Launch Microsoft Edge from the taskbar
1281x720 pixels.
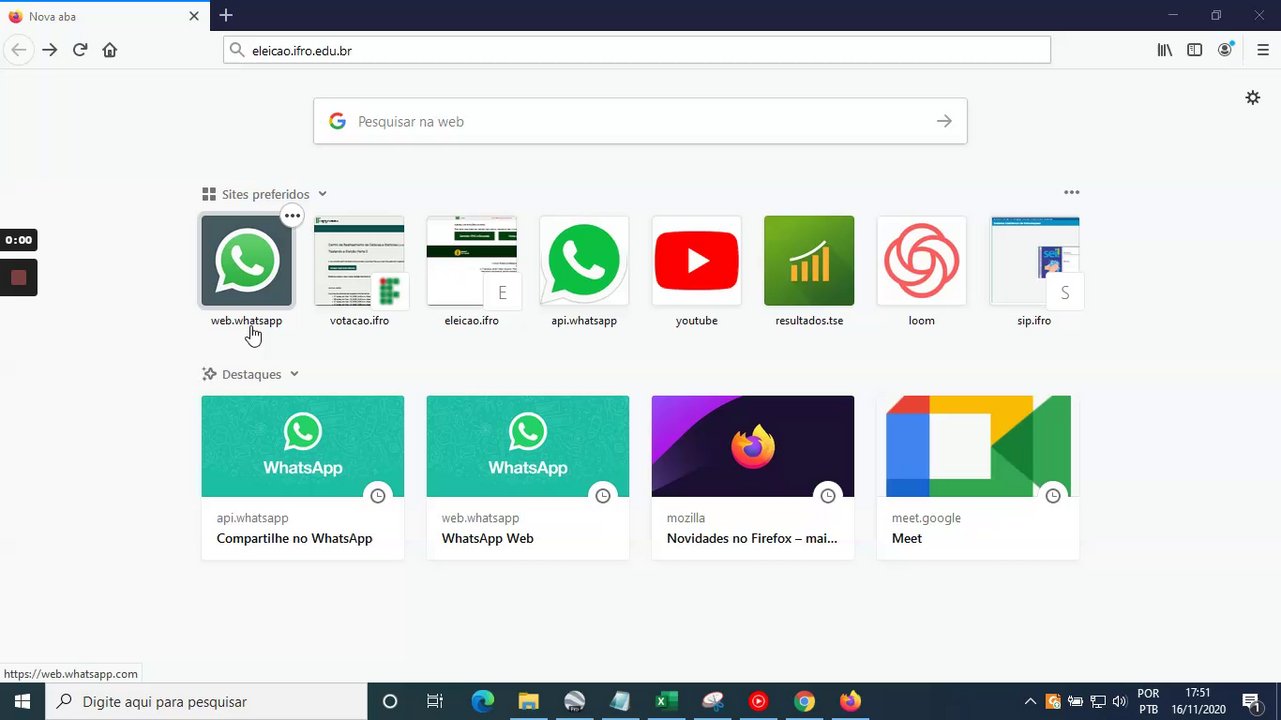coord(483,701)
